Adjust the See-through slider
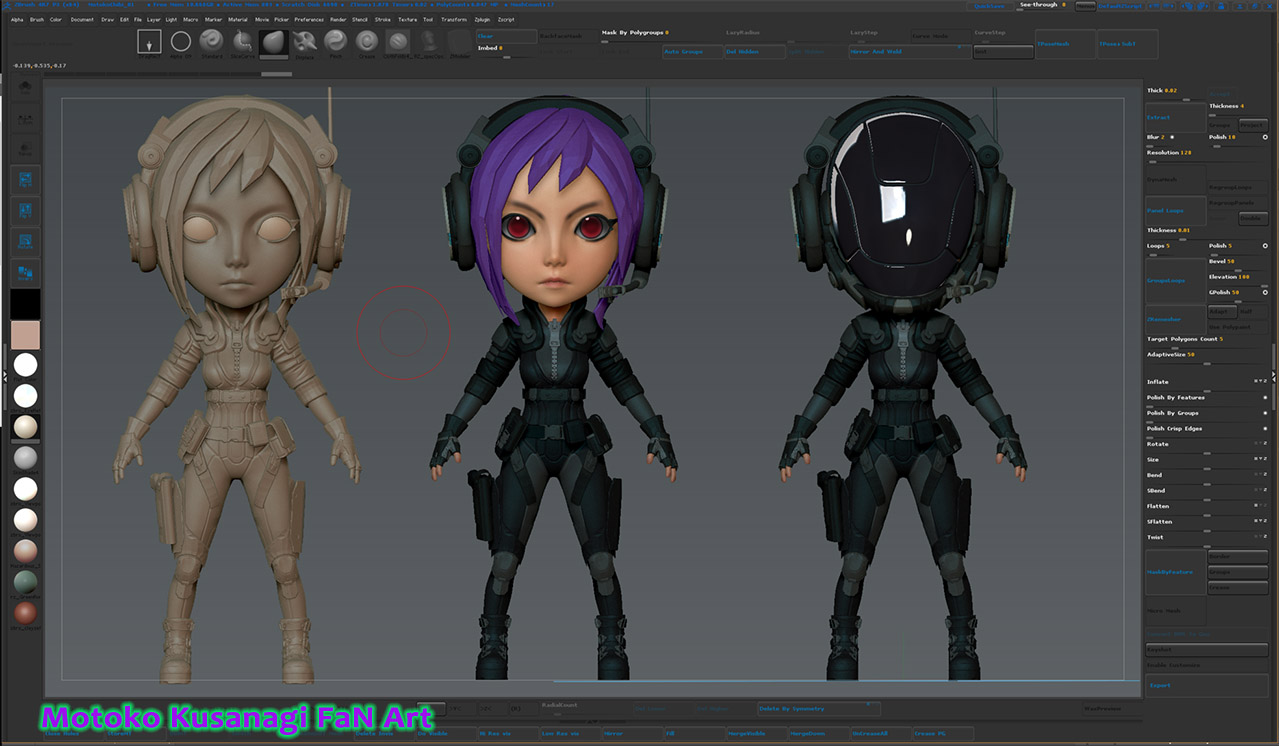This screenshot has width=1279, height=746. 1040,6
